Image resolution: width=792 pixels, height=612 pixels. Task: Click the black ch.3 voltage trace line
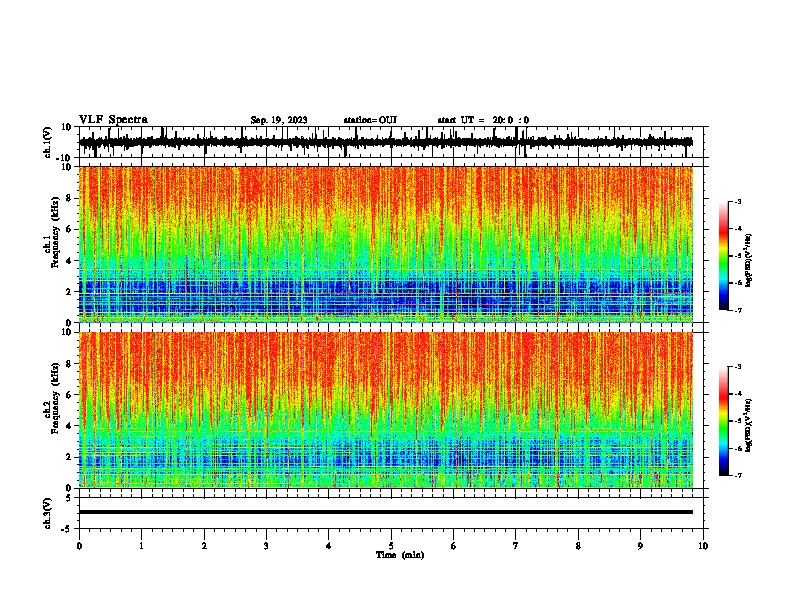click(385, 512)
